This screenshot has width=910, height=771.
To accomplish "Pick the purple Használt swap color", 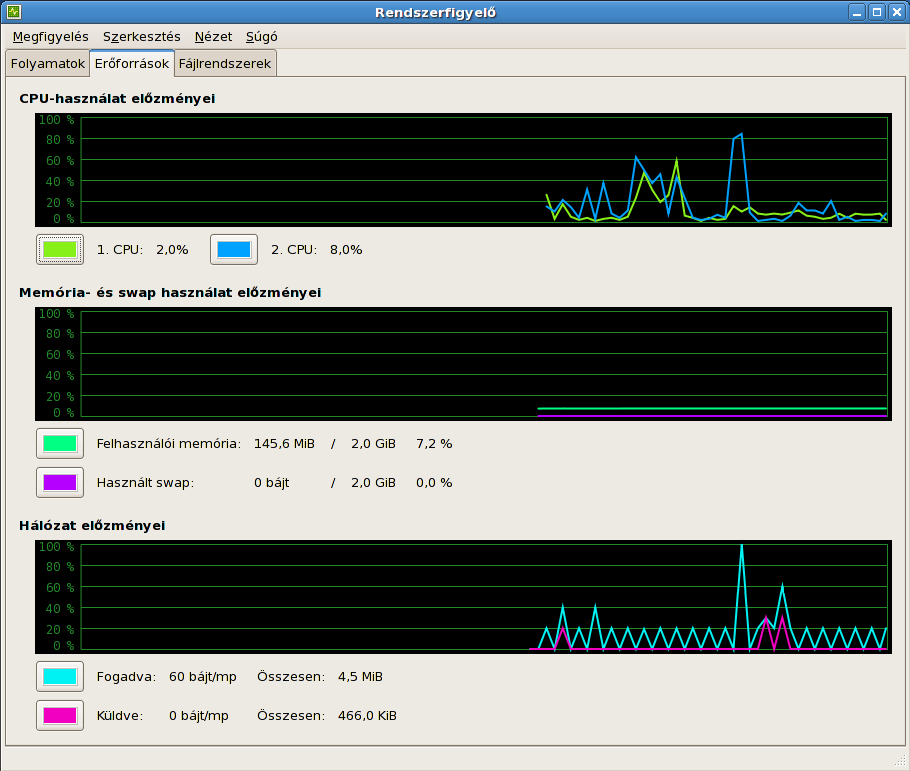I will pos(60,482).
